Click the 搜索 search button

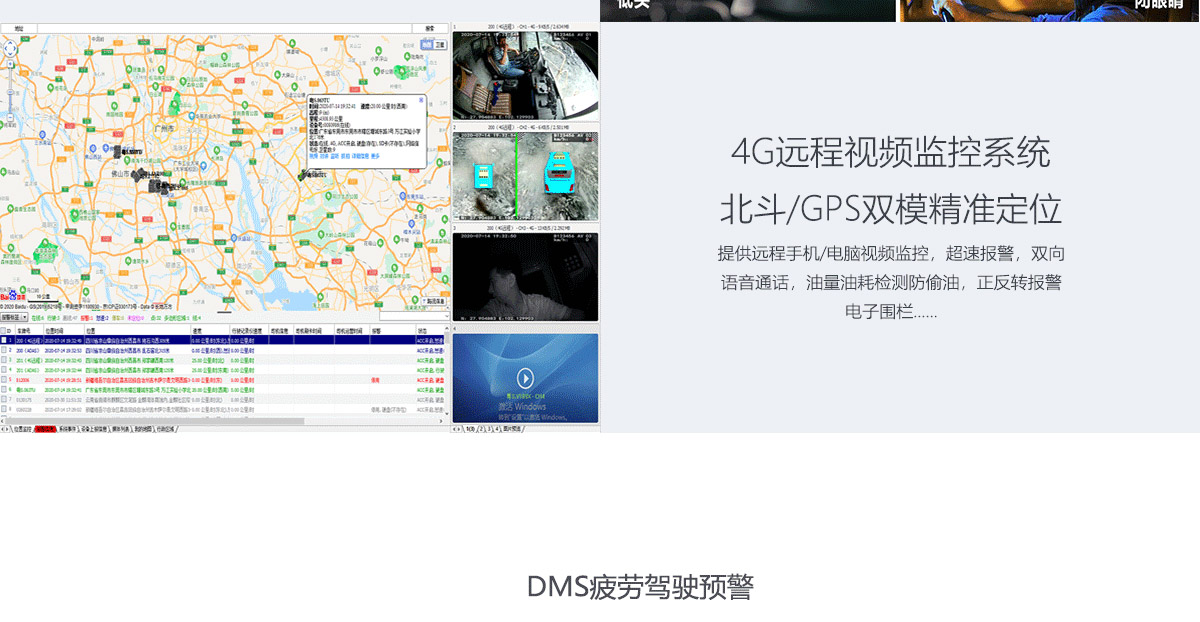tap(430, 28)
